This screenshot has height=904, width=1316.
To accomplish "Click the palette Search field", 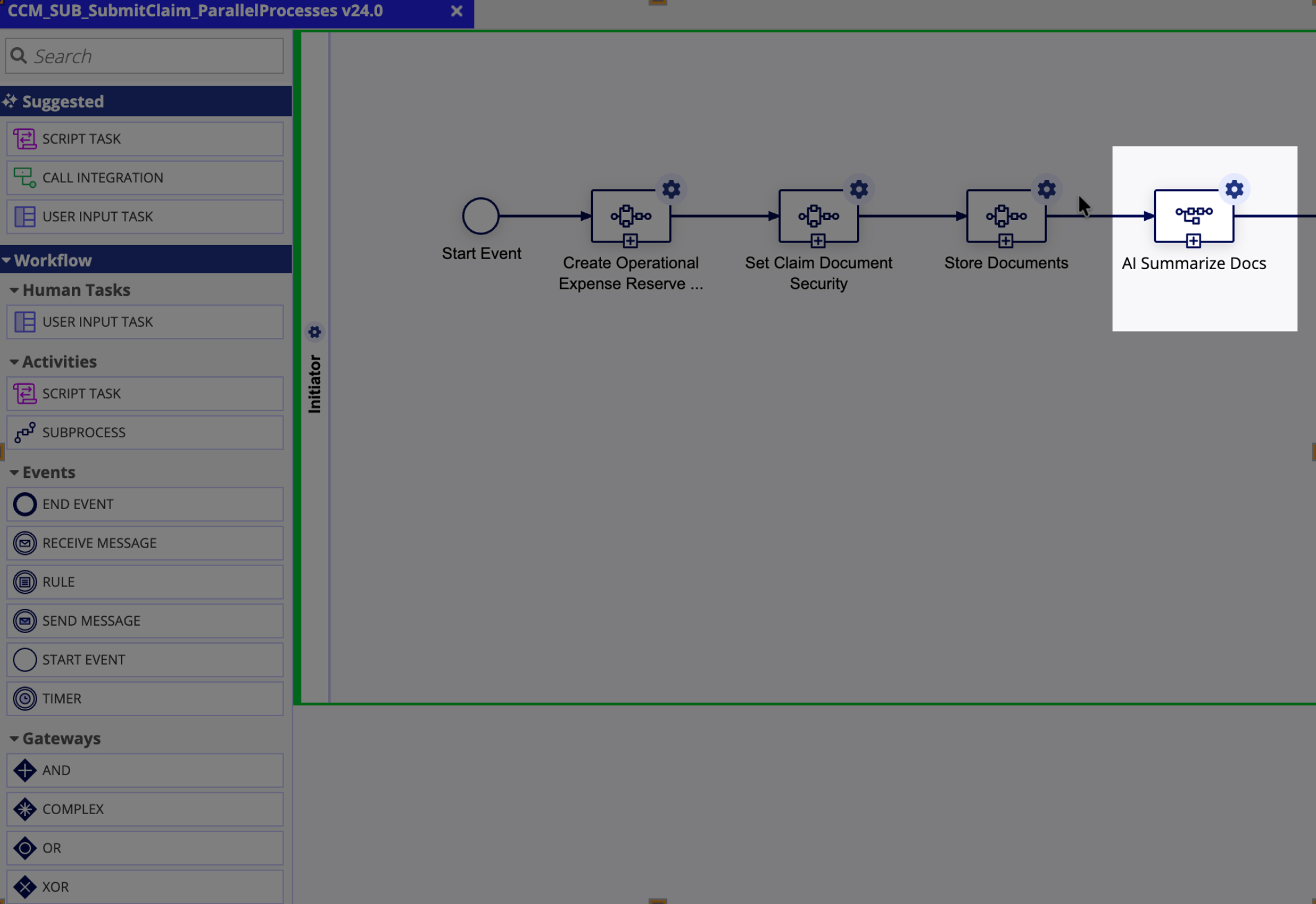I will (x=144, y=56).
